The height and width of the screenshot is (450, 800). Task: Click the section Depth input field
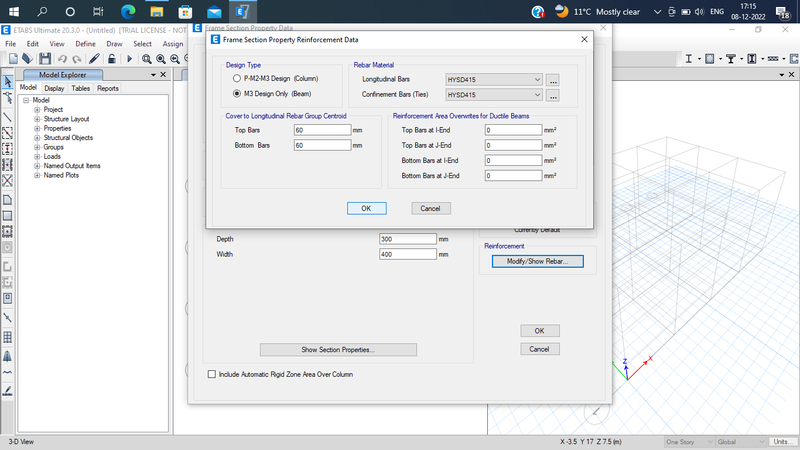(408, 239)
